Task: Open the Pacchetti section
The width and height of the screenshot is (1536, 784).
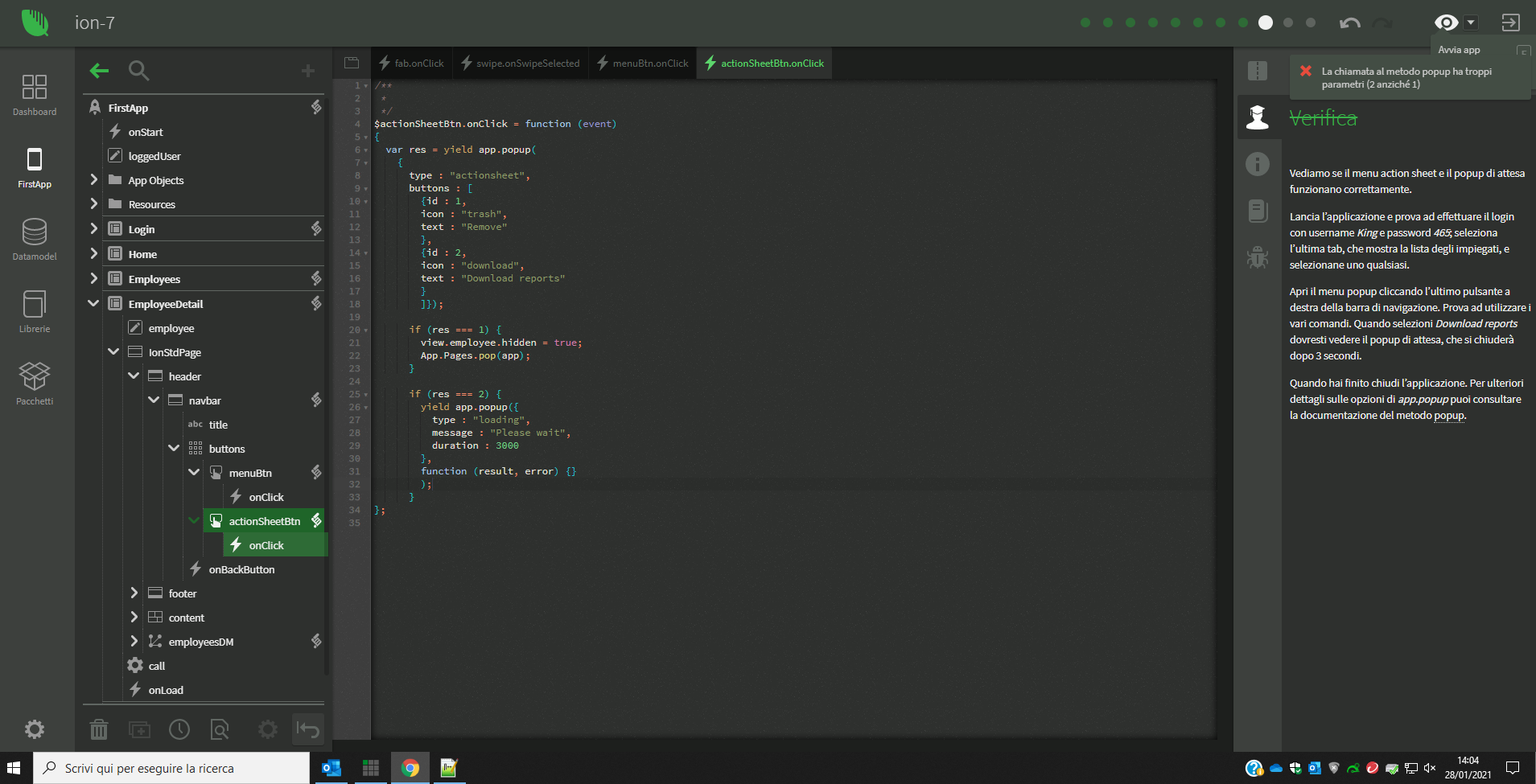Action: coord(35,384)
